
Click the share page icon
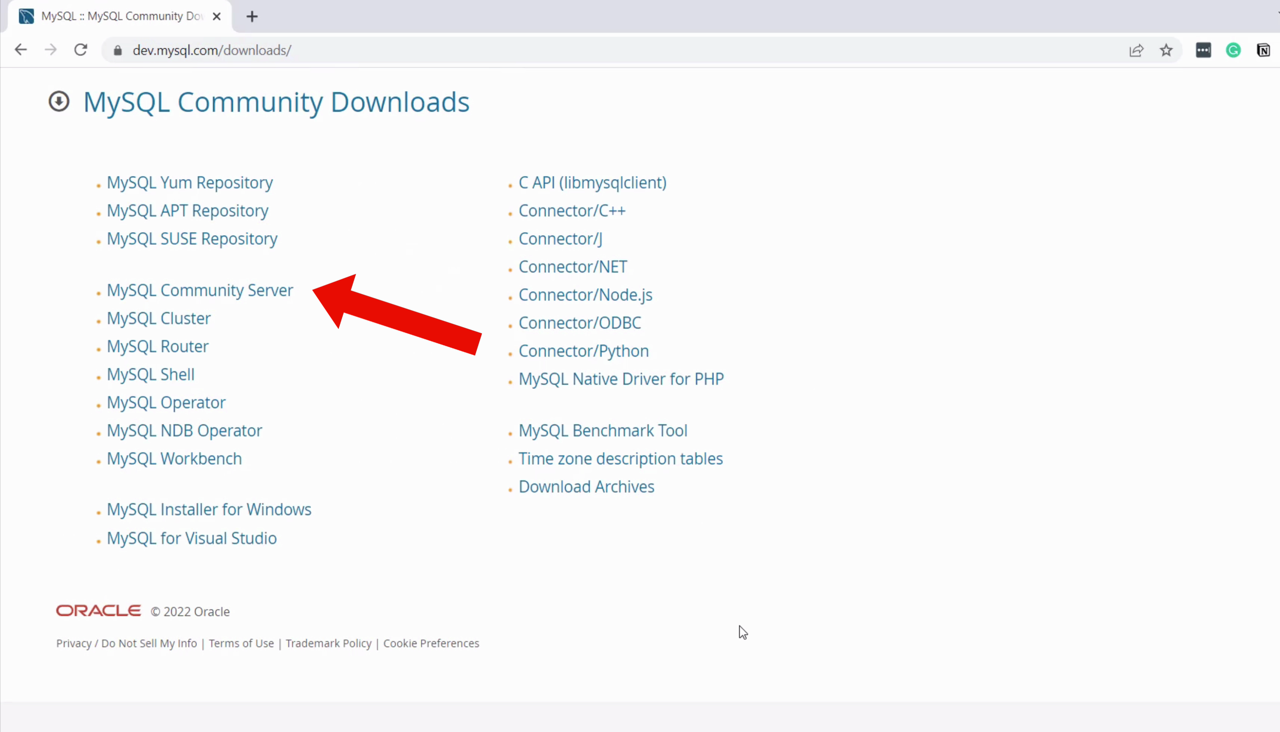(x=1136, y=50)
